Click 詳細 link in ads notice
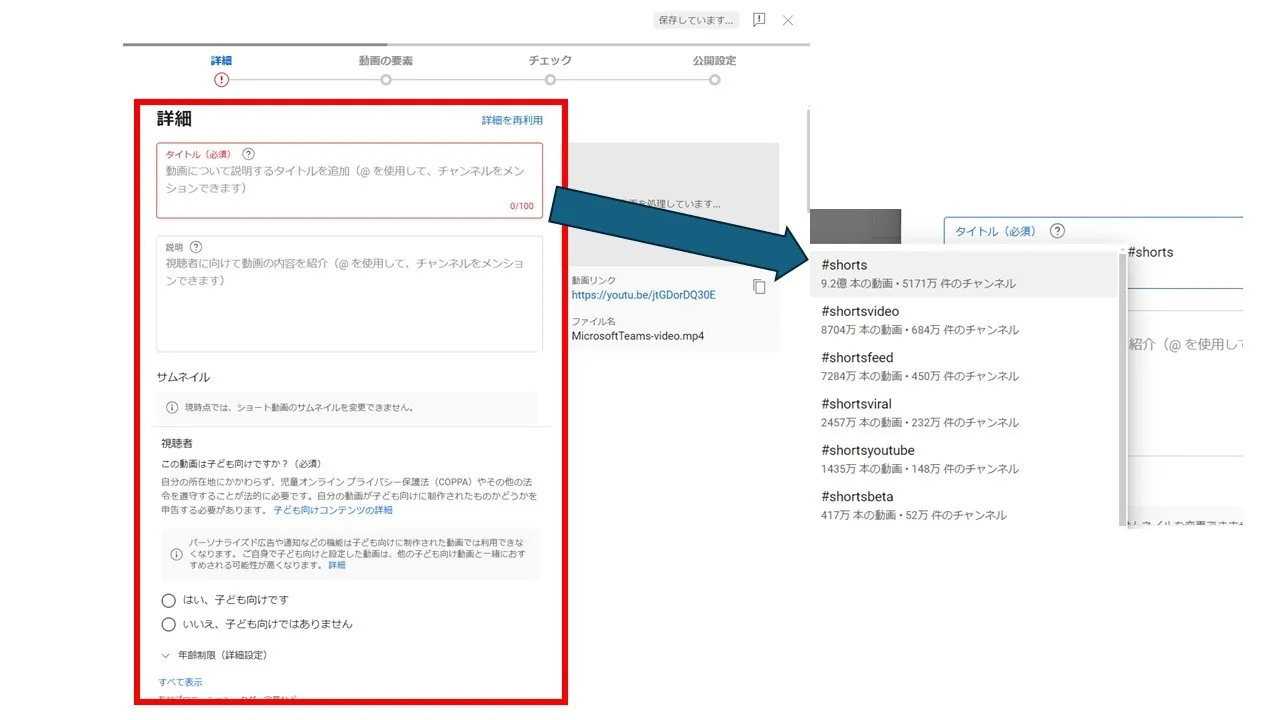The height and width of the screenshot is (720, 1280). point(337,565)
